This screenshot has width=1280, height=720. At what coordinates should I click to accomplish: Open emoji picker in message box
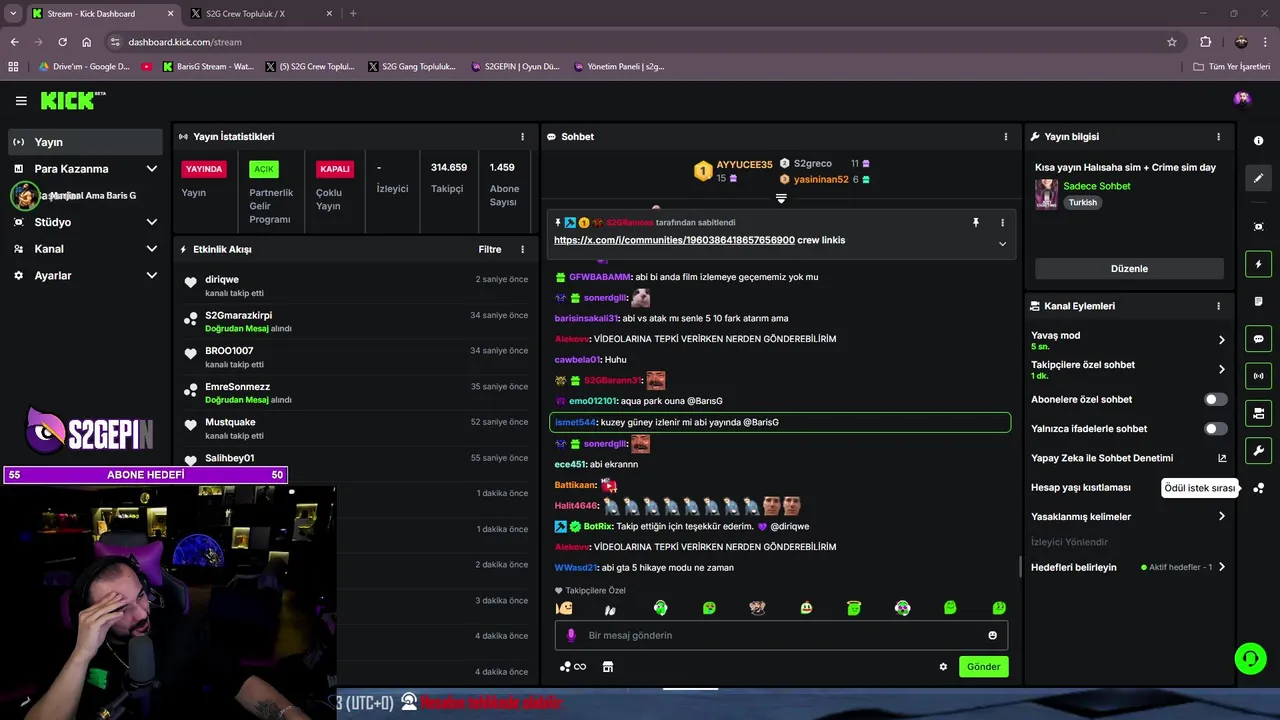tap(992, 635)
